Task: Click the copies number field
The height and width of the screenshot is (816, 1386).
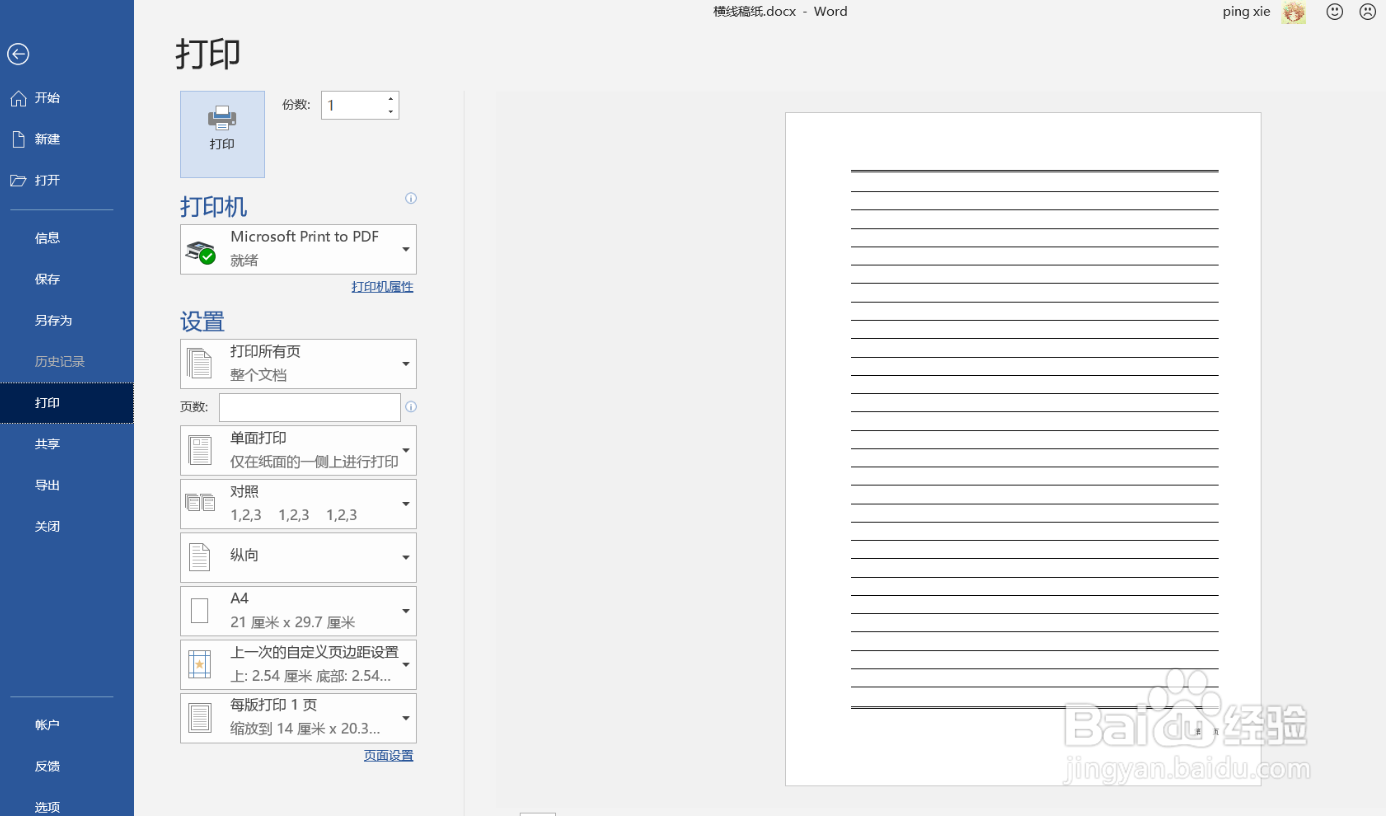Action: (x=353, y=105)
